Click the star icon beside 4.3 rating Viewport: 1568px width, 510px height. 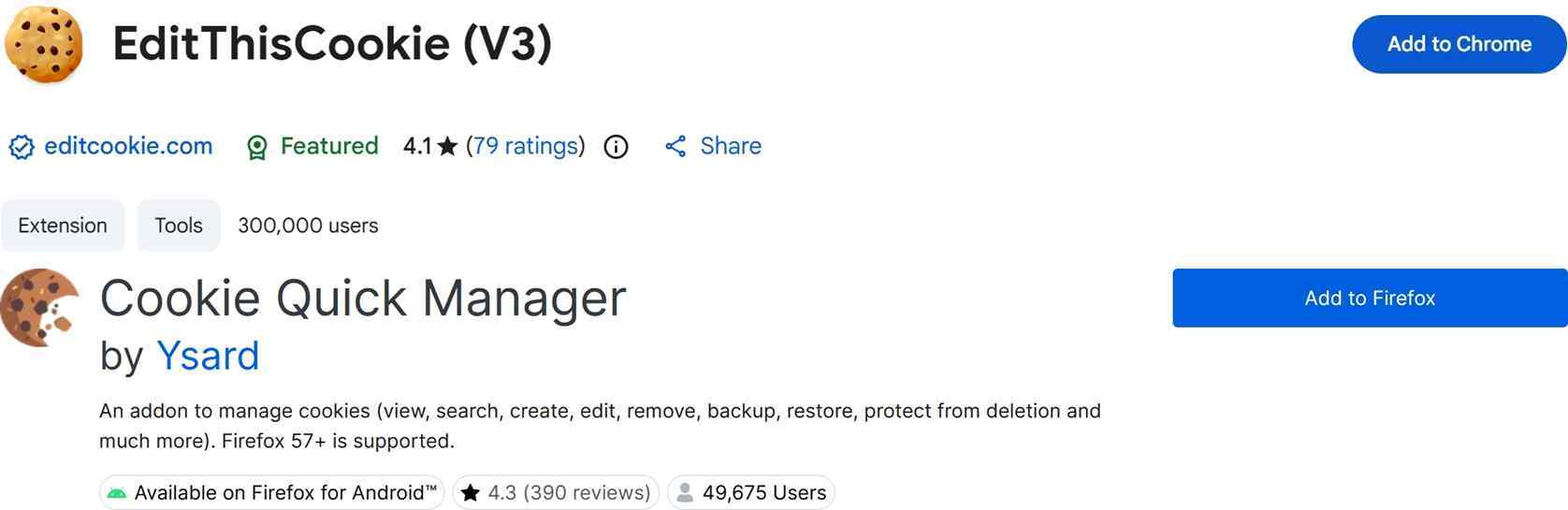(471, 493)
